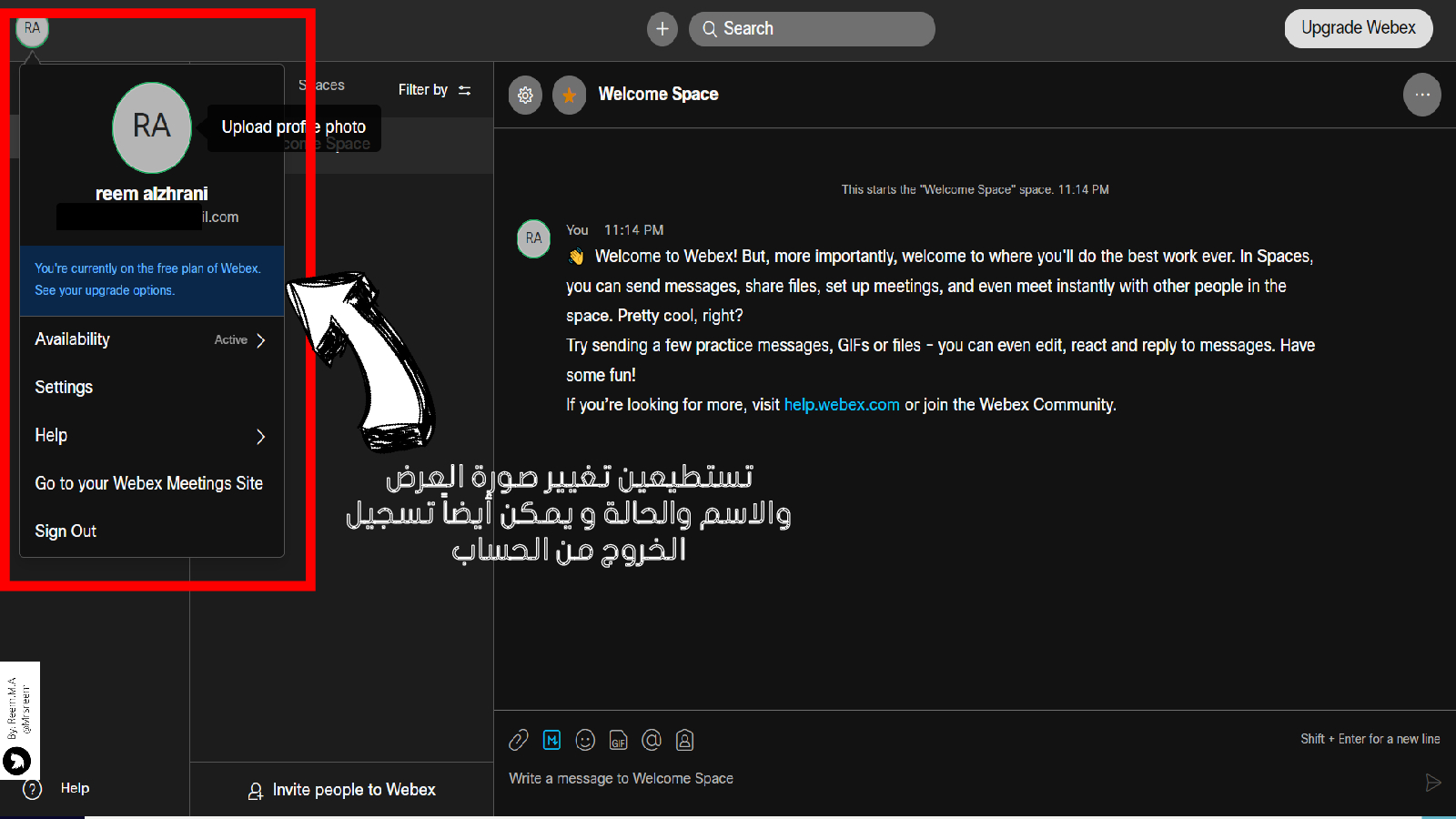Click the plus button beside Search
1456x819 pixels.
tap(662, 29)
